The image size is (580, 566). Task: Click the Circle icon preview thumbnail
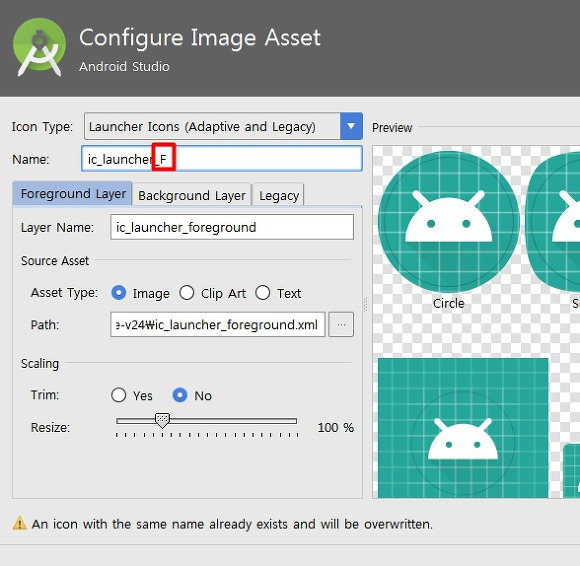pos(449,222)
